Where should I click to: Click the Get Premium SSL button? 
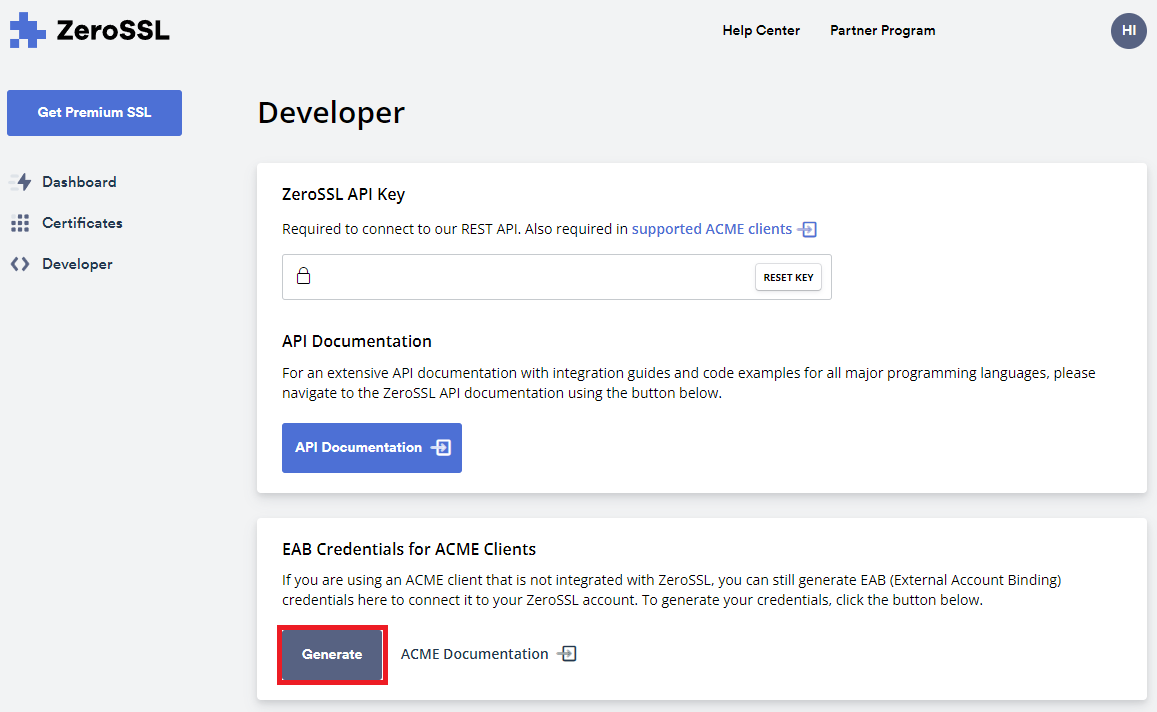(94, 113)
